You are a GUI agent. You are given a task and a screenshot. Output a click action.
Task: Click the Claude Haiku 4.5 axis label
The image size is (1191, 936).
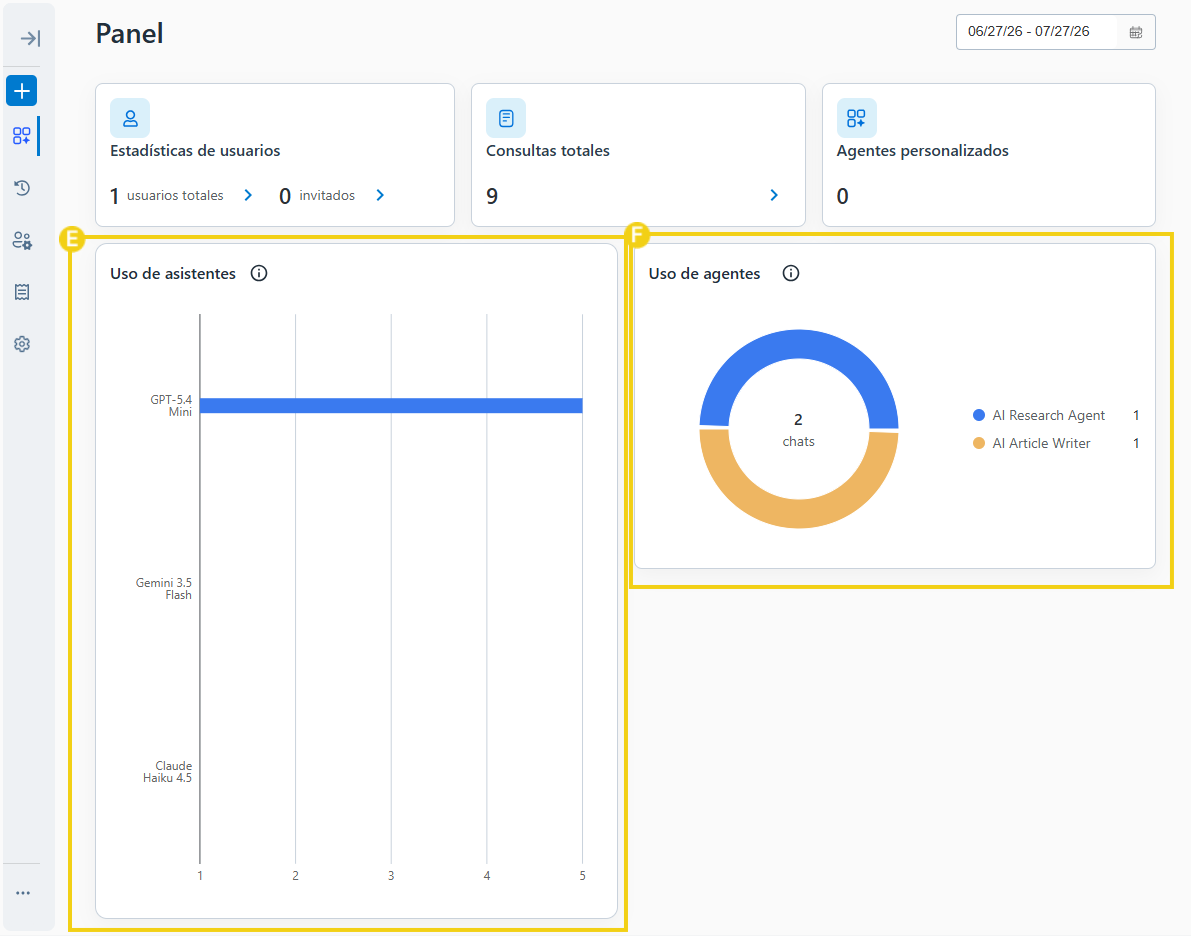[168, 772]
